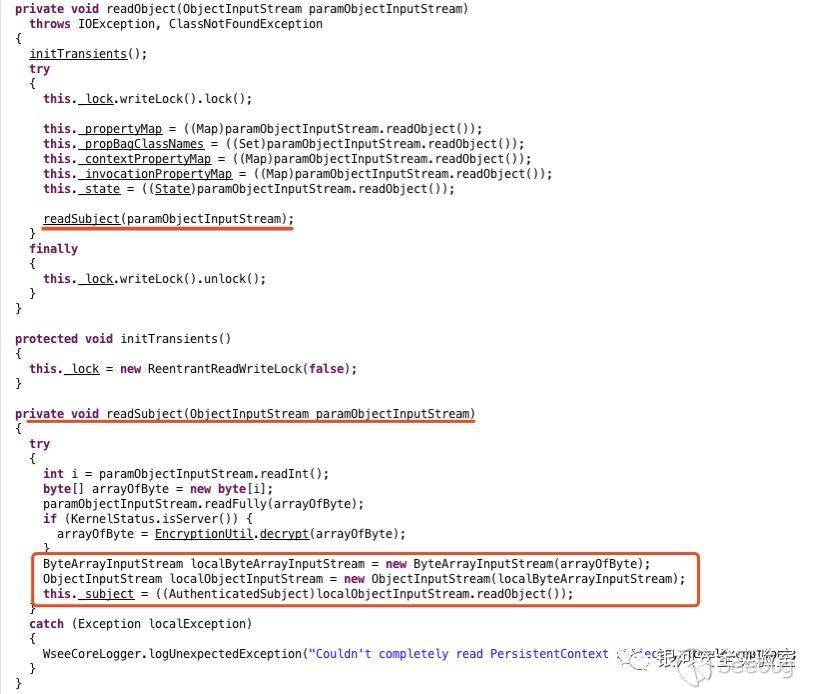
Task: Open the decrypt method link
Action: 284,534
